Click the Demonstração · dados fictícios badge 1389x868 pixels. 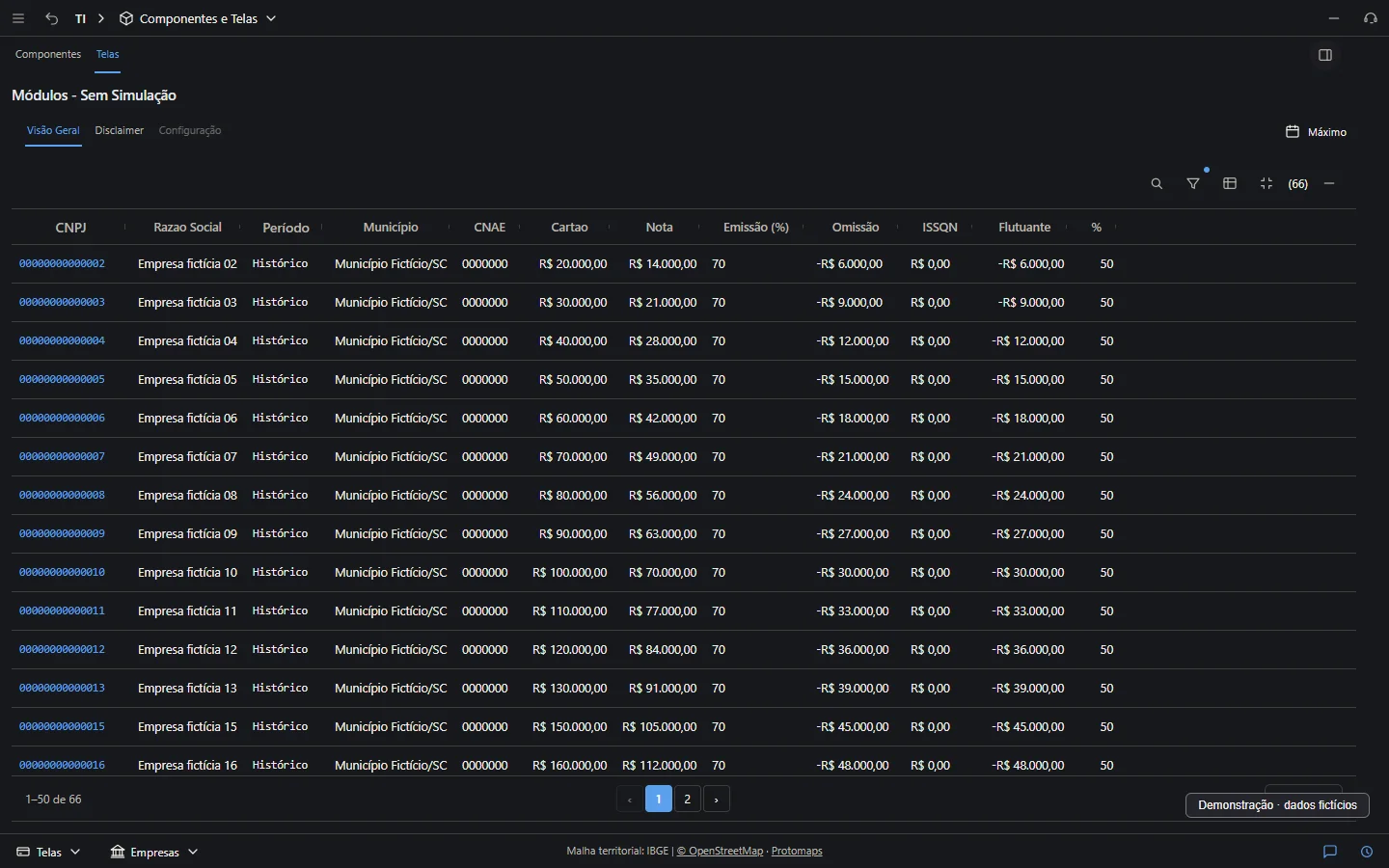tap(1277, 805)
